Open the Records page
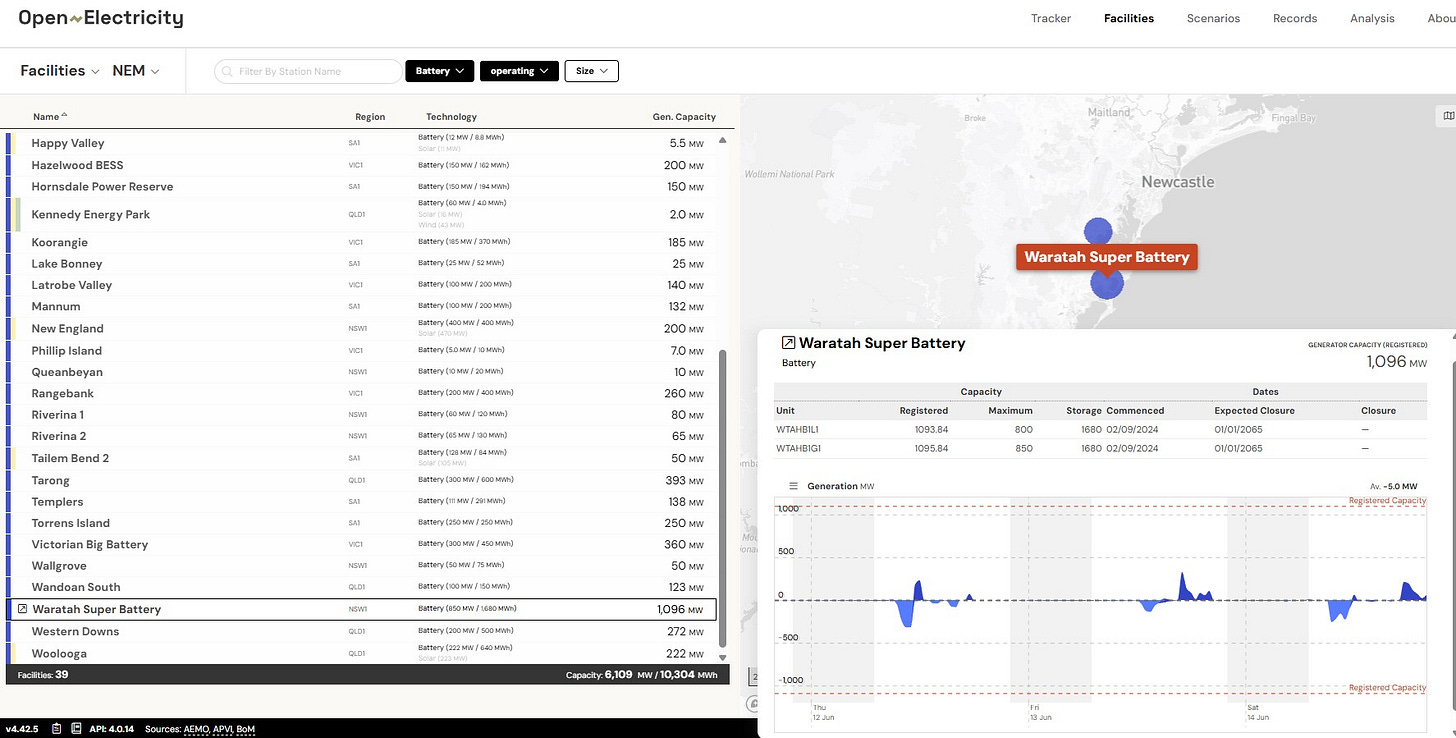Viewport: 1456px width, 738px height. [1295, 18]
